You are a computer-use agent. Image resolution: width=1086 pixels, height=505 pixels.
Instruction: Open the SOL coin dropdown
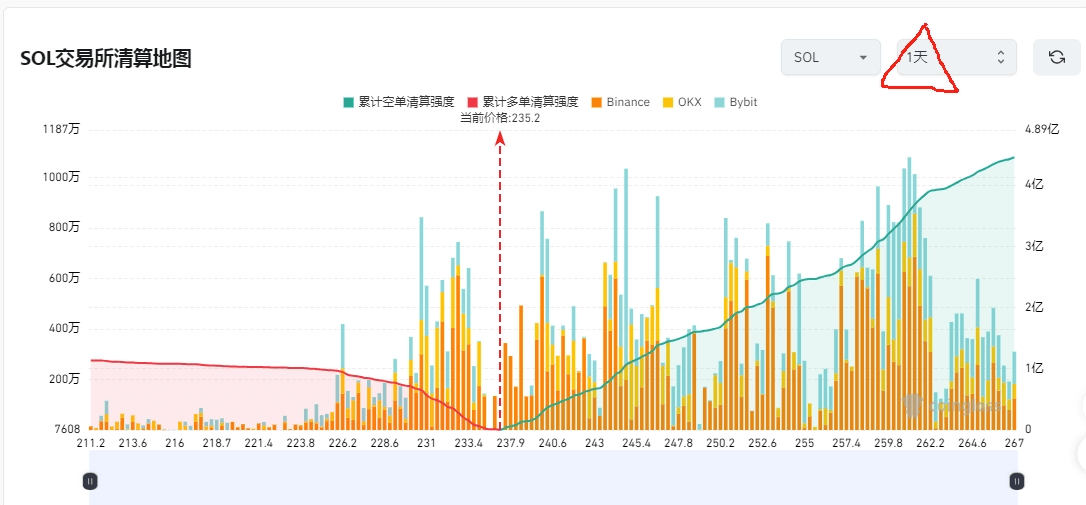coord(830,57)
